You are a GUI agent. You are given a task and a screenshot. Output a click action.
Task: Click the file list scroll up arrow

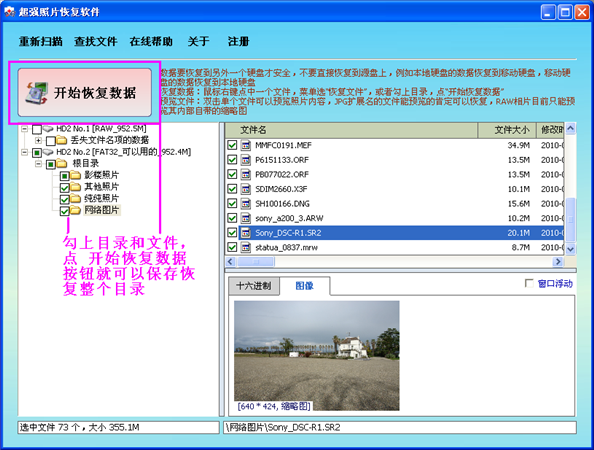point(571,128)
